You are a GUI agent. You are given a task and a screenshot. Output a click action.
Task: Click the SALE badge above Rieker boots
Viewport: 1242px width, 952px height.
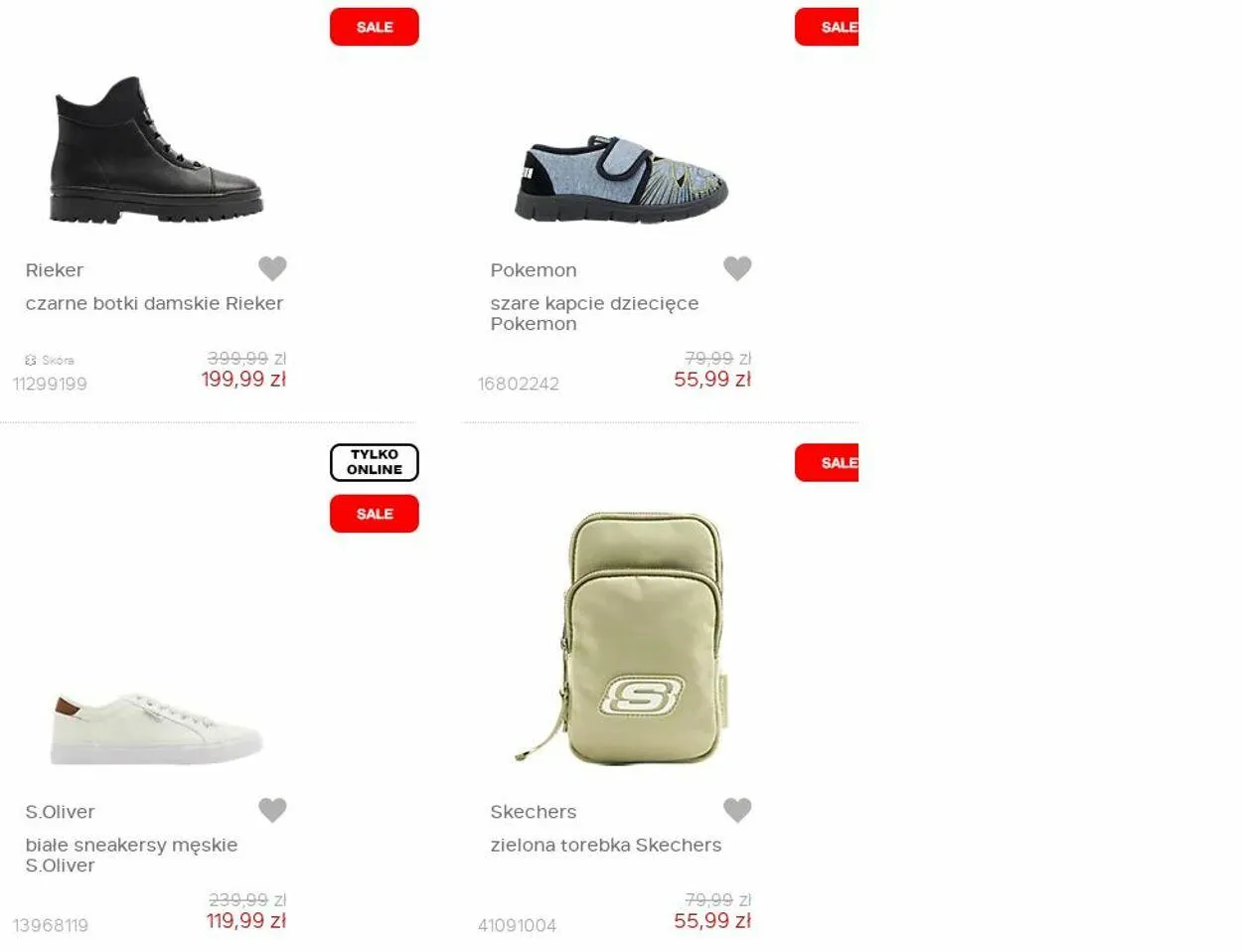point(375,27)
